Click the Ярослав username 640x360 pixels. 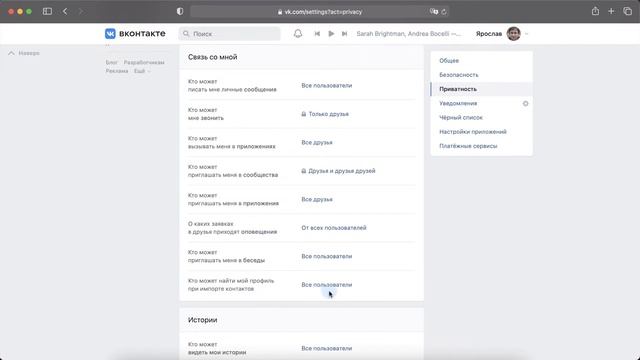pos(489,34)
